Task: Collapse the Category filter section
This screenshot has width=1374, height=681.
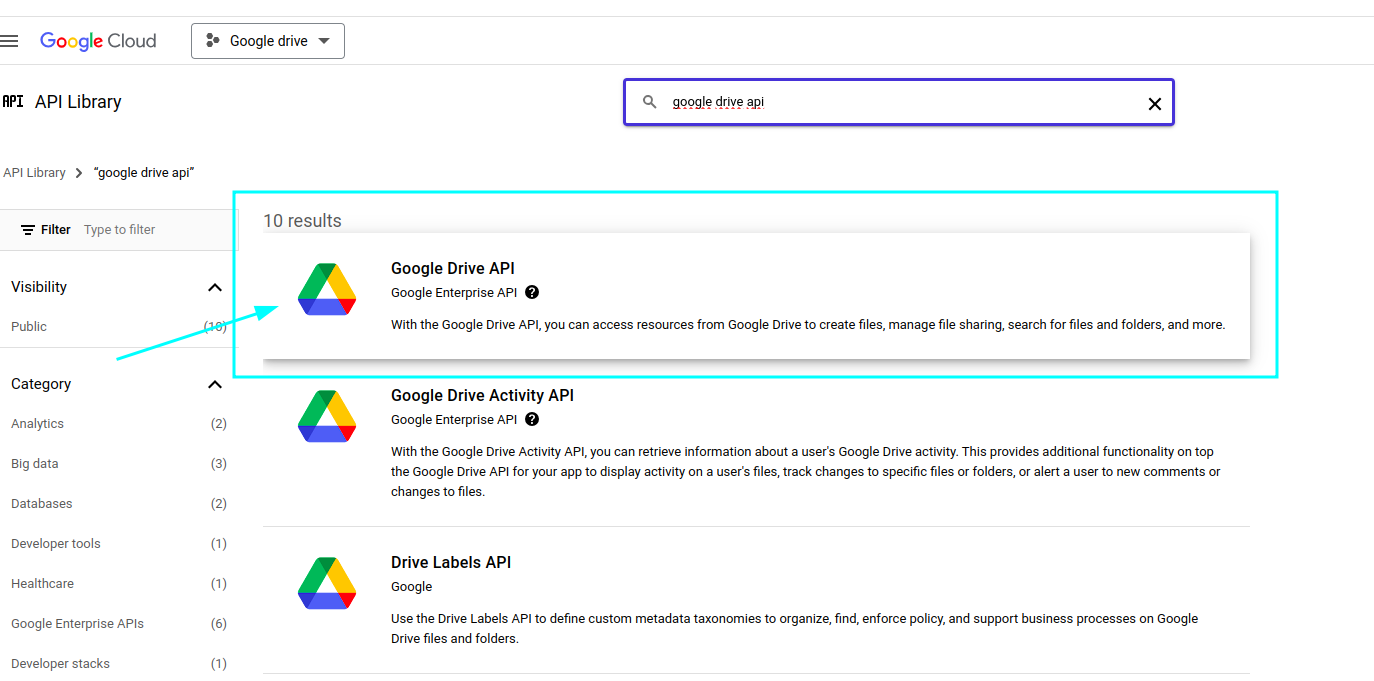Action: [214, 385]
